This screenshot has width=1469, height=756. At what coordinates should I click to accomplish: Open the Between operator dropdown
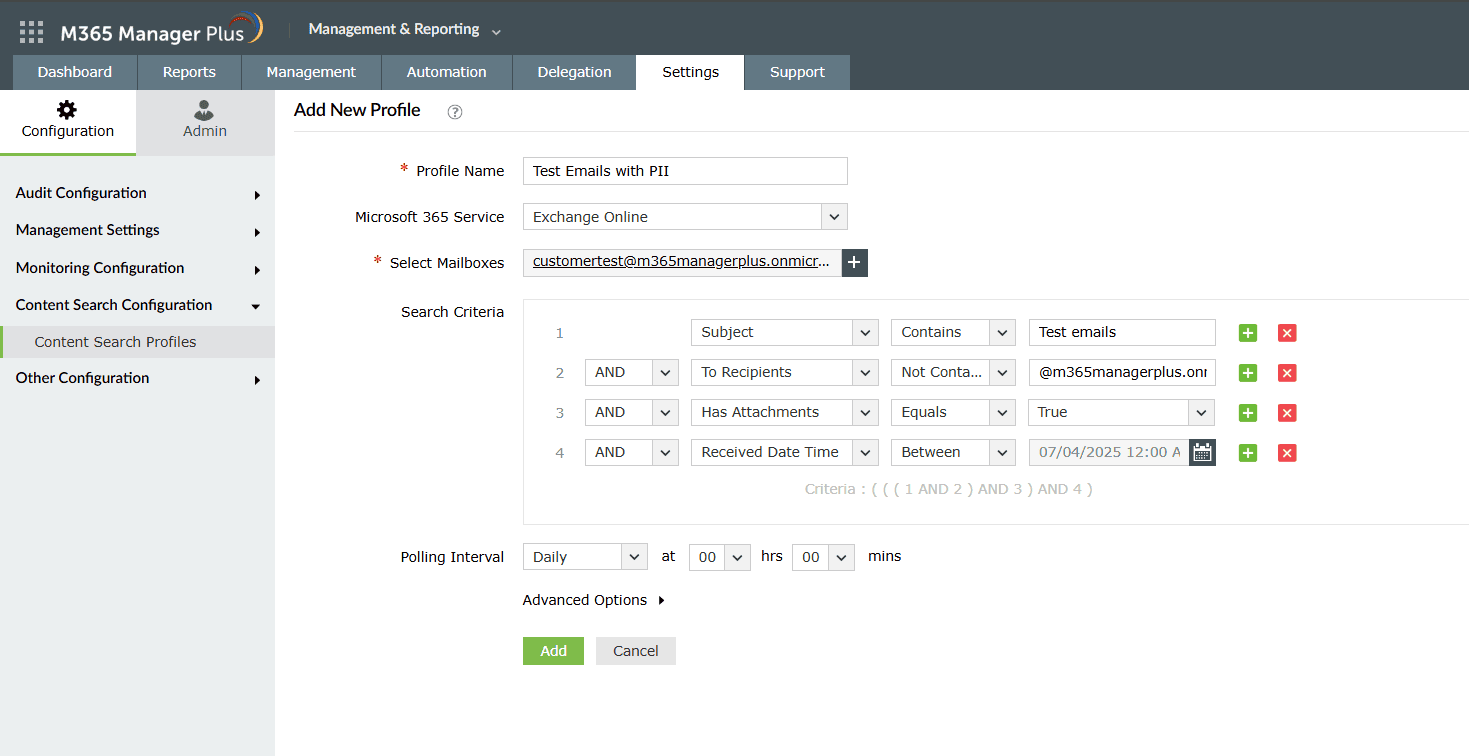coord(953,452)
